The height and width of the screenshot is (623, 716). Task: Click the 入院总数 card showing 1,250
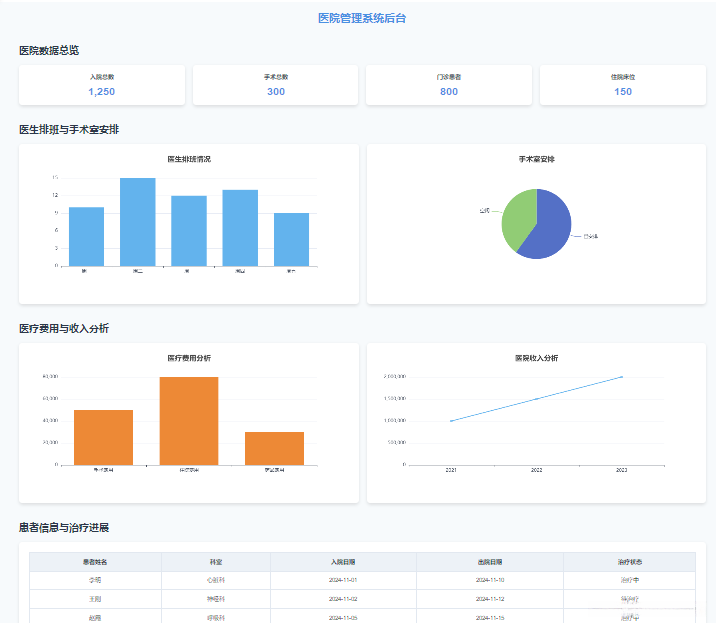(x=102, y=85)
